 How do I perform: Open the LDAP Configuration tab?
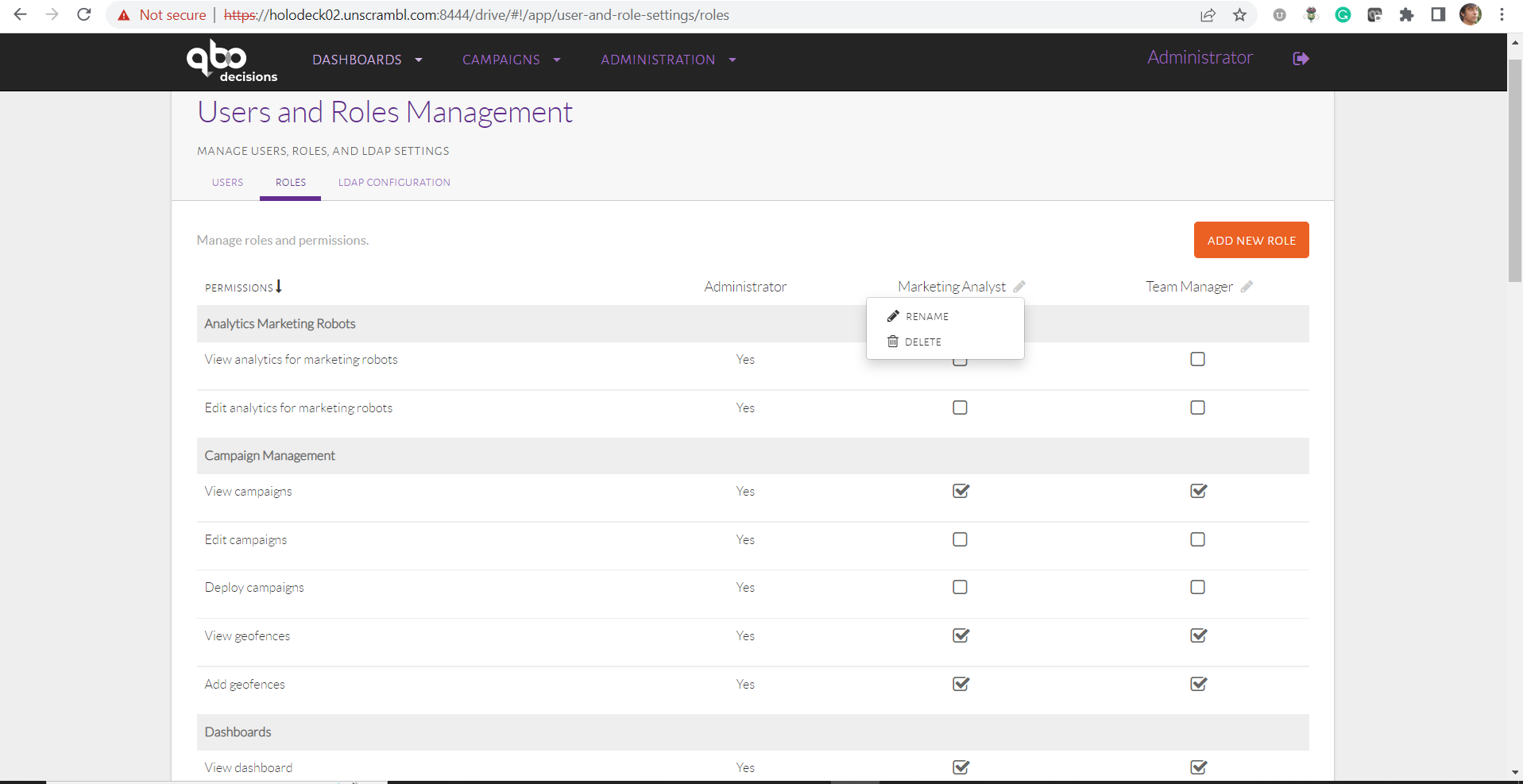point(394,183)
